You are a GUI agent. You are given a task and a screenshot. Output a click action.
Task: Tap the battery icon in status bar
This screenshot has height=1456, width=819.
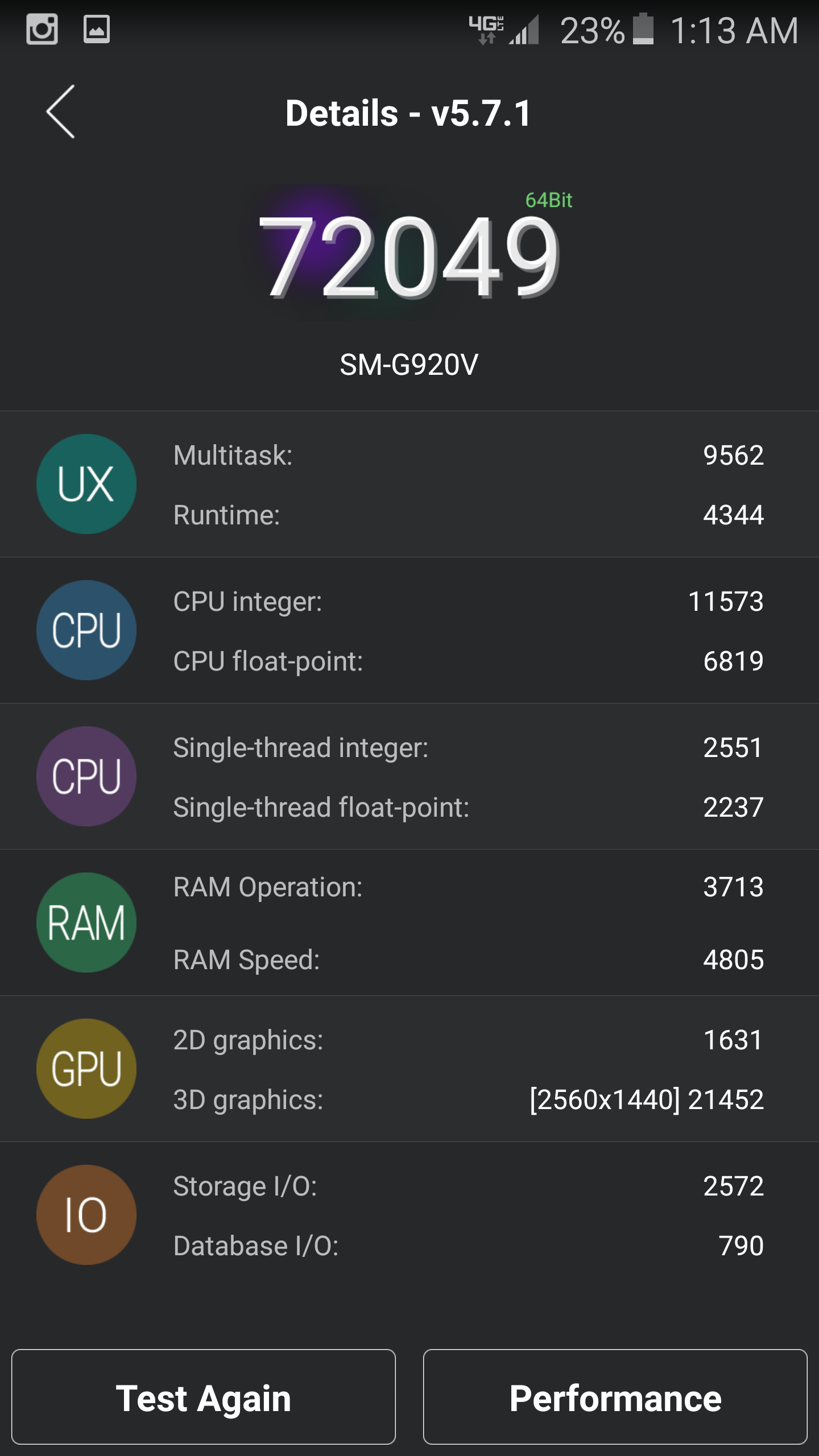click(x=643, y=30)
